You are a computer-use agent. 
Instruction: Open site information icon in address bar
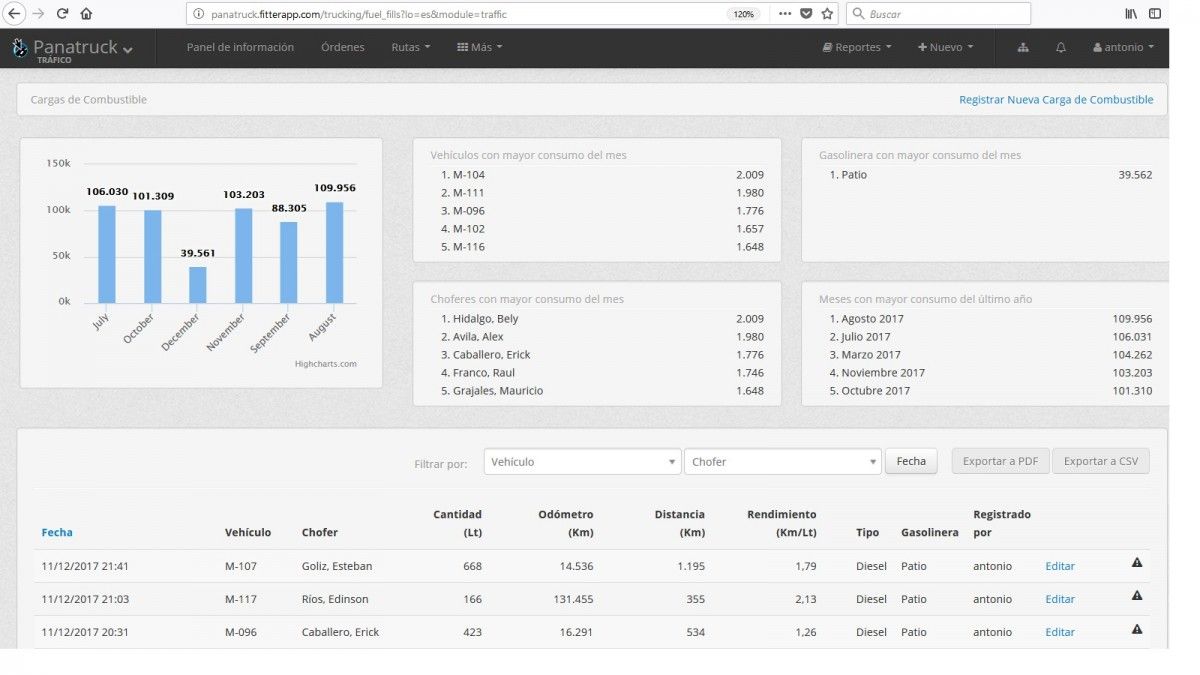pyautogui.click(x=199, y=14)
